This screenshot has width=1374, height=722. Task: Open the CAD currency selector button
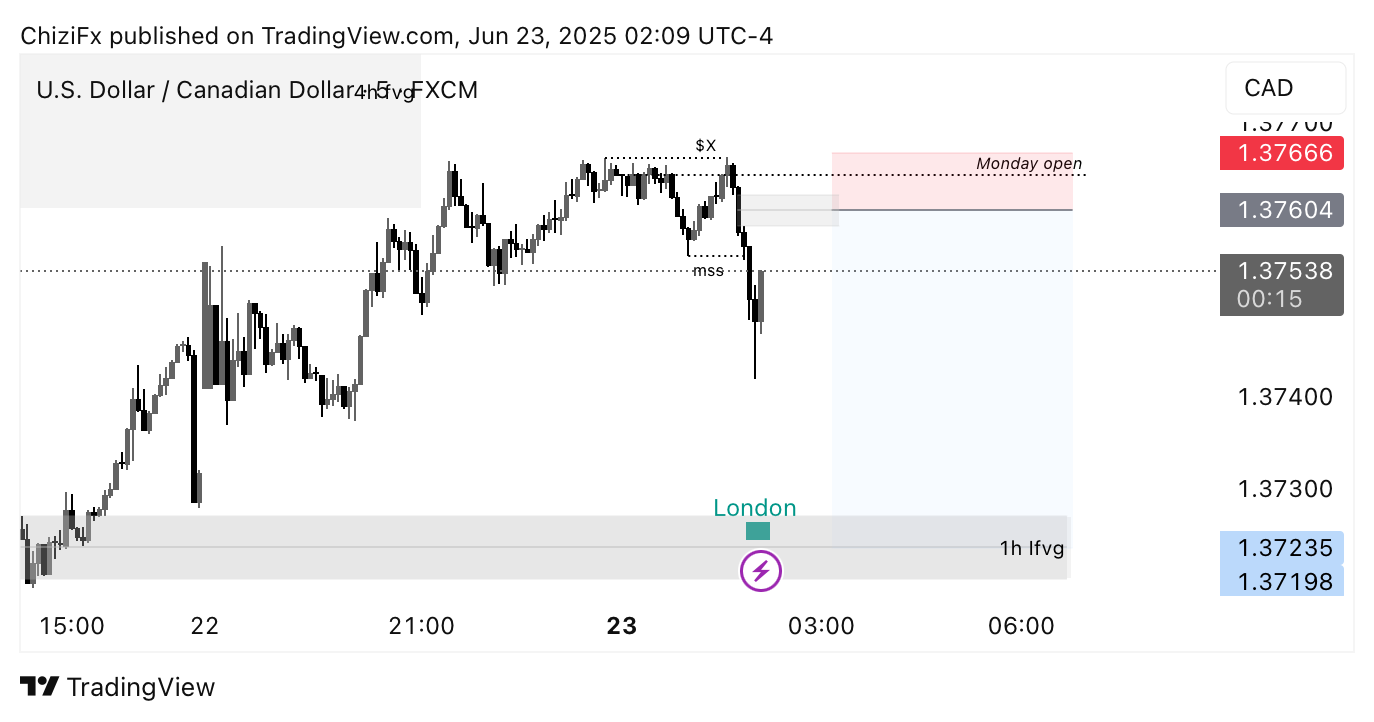(1285, 88)
